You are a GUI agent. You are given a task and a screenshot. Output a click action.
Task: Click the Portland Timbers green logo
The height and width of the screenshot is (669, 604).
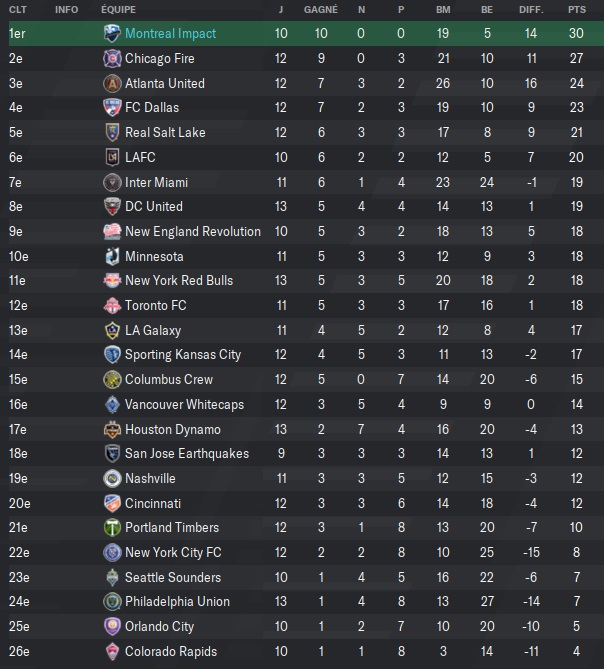click(112, 528)
